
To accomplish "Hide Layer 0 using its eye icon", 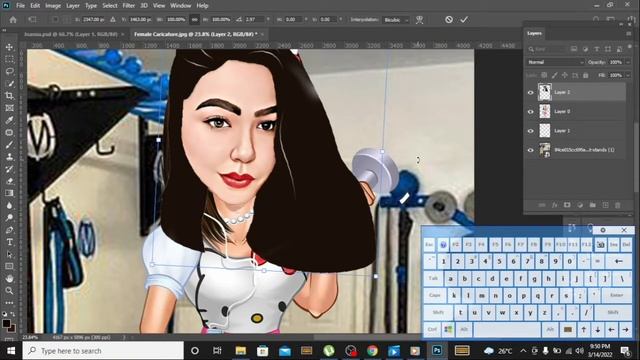I will [x=531, y=111].
